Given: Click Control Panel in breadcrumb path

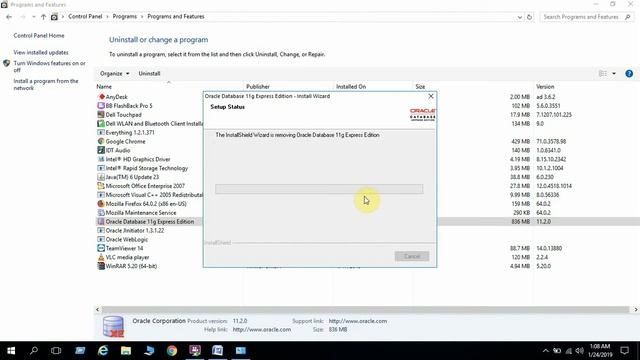Looking at the screenshot, I should click(x=85, y=17).
